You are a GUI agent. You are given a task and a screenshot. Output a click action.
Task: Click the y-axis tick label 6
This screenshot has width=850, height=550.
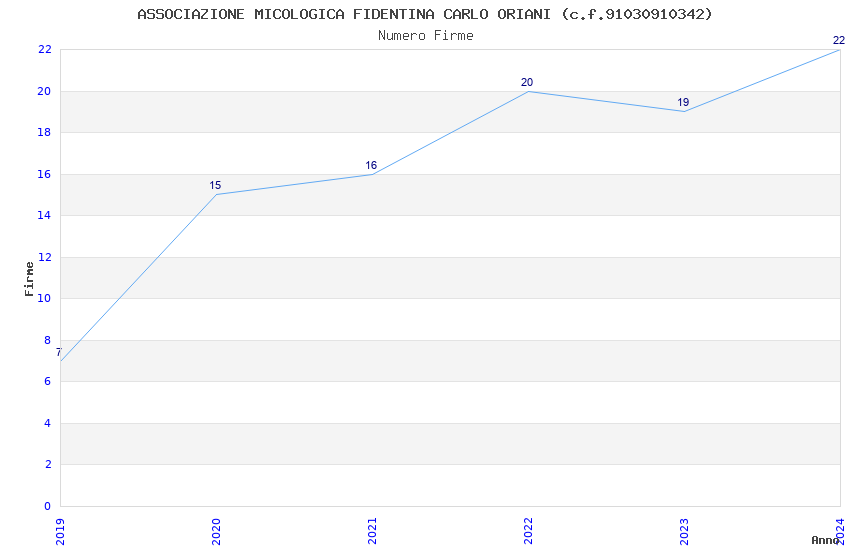(x=48, y=381)
